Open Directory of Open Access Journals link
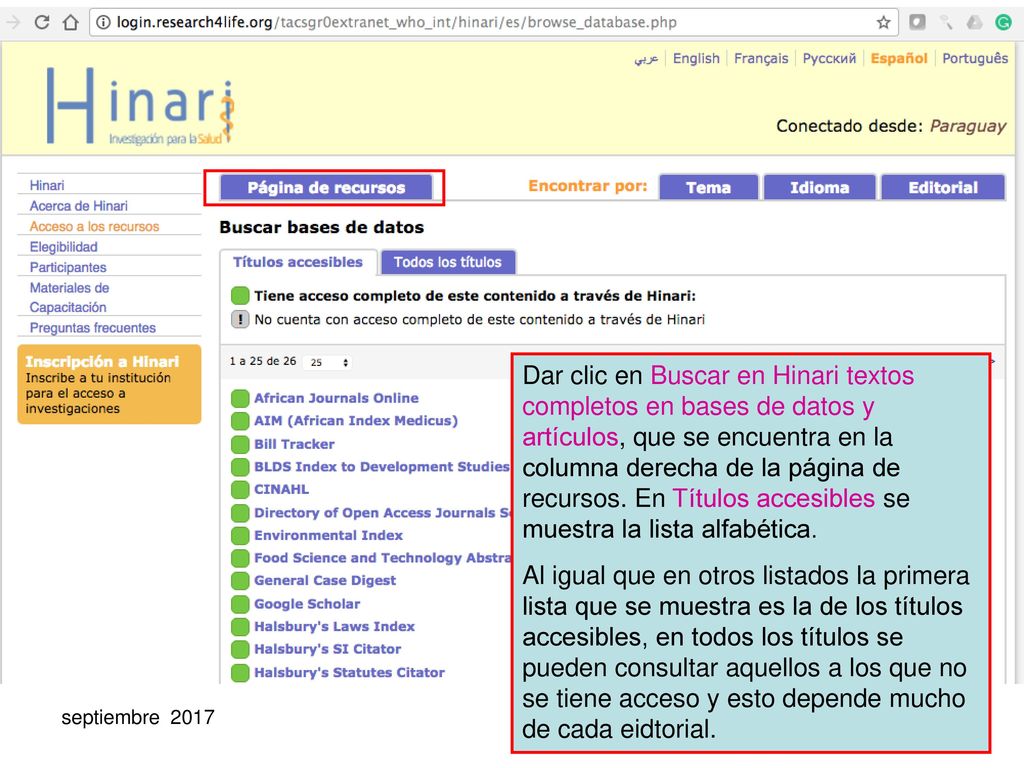 click(382, 513)
